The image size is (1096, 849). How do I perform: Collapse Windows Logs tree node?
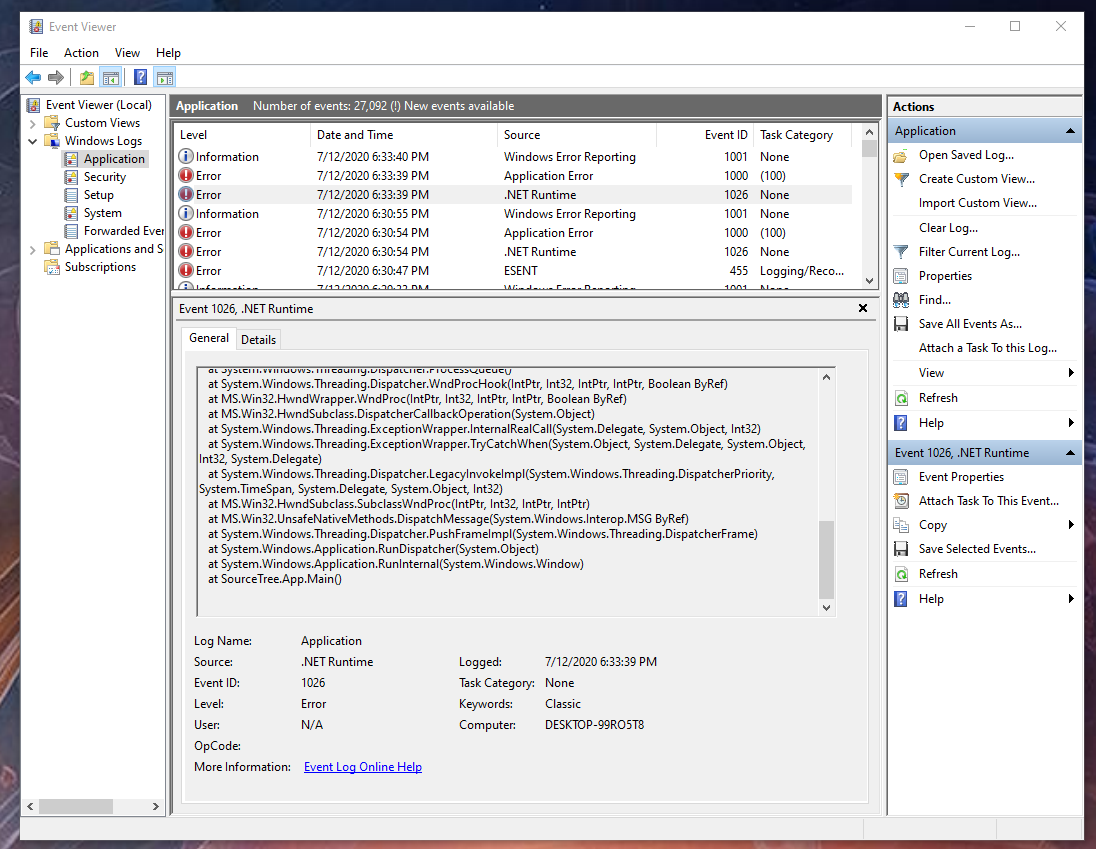(x=32, y=141)
